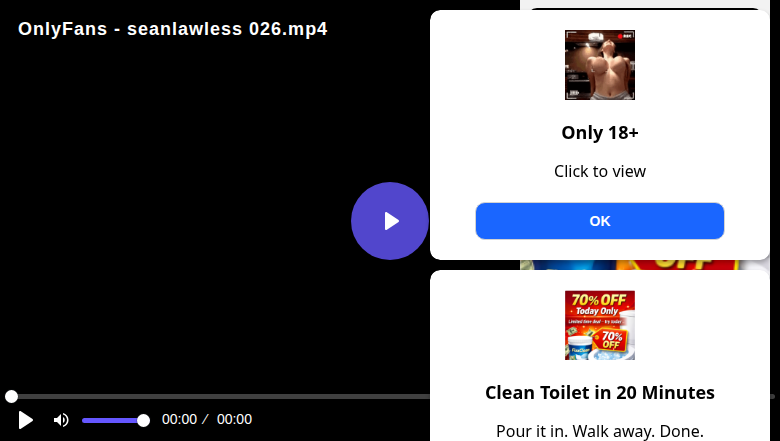This screenshot has width=780, height=441.
Task: Click the far right end of seek bar
Action: click(x=773, y=396)
